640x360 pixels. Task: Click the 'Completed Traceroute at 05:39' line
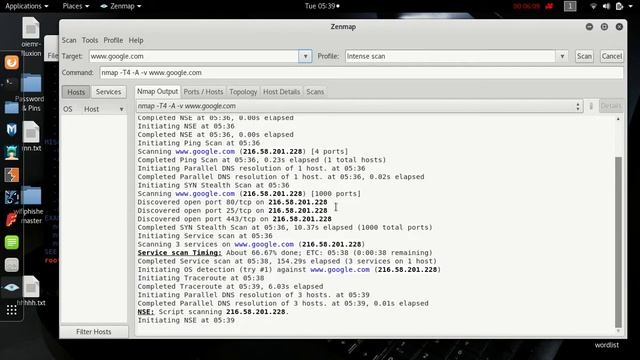tap(230, 287)
